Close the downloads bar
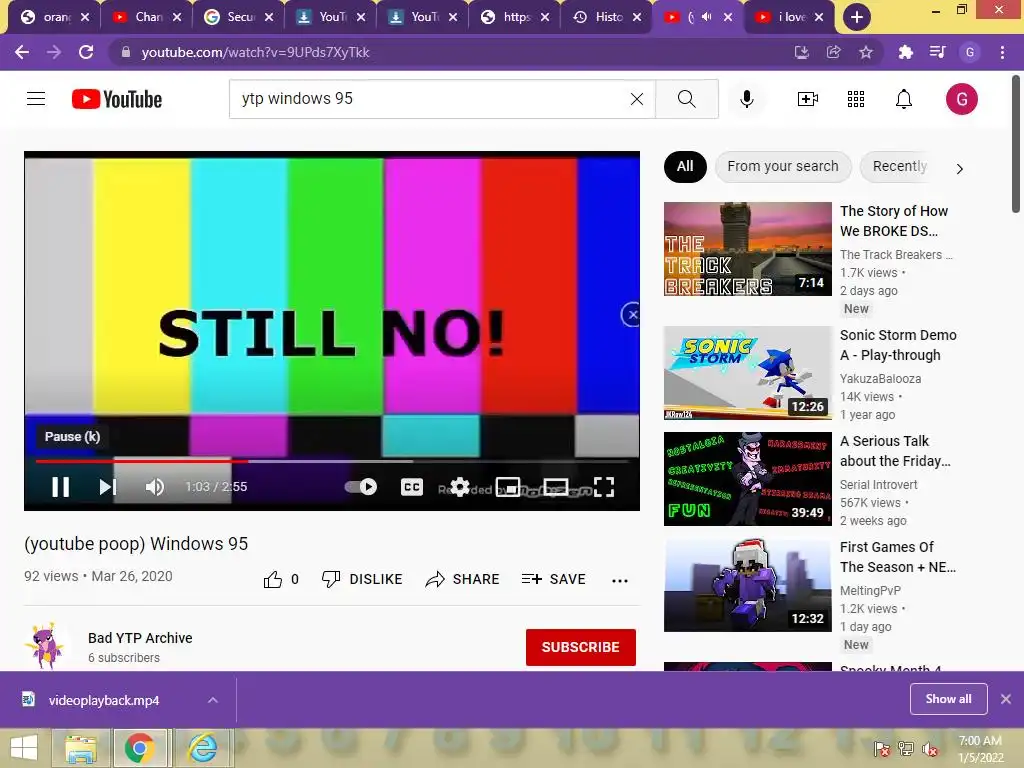1024x768 pixels. 1006,699
